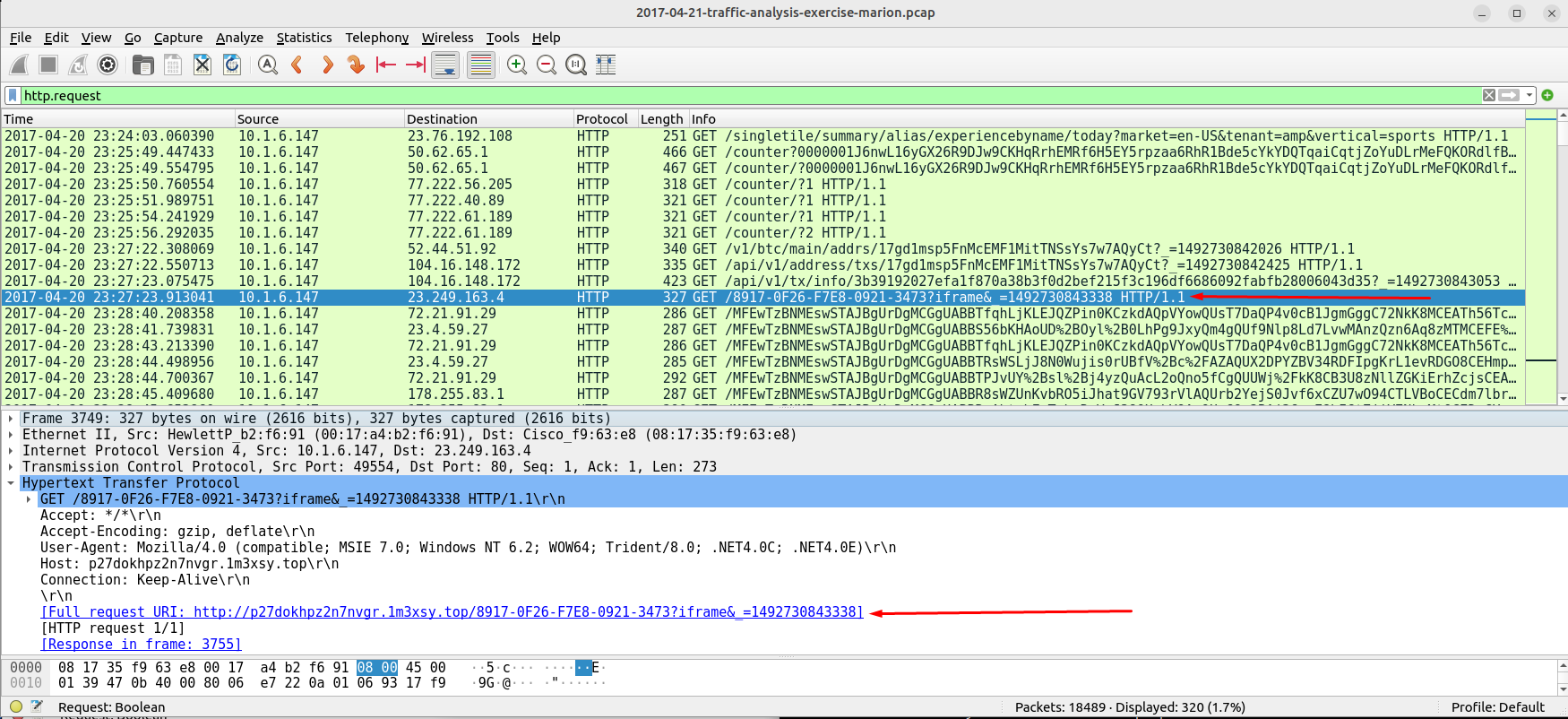Expand the Transmission Control Protocol section
Screen dimensions: 1568x719
(11, 467)
